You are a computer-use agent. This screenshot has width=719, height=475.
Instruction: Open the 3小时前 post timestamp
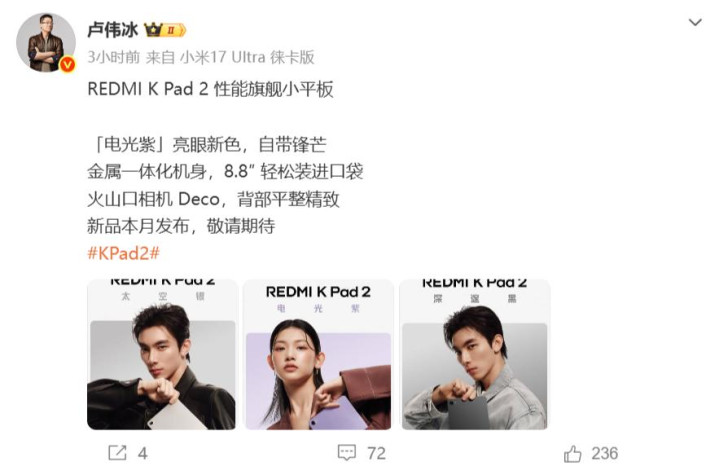(x=114, y=57)
